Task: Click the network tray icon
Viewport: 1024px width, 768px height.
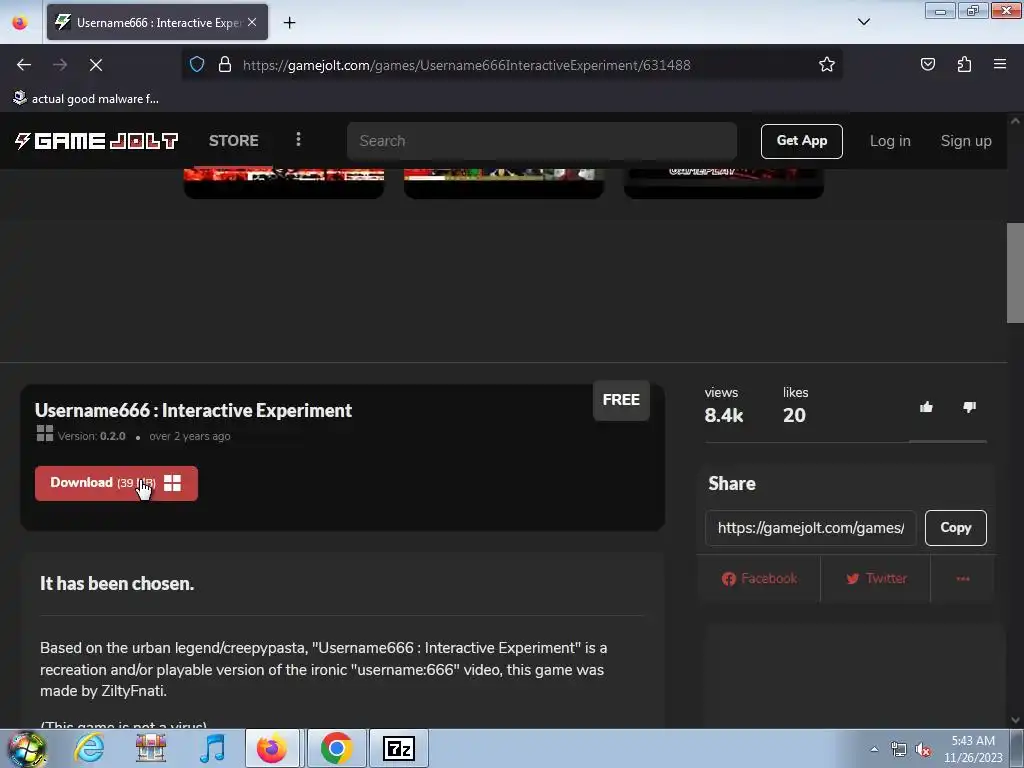Action: coord(899,750)
